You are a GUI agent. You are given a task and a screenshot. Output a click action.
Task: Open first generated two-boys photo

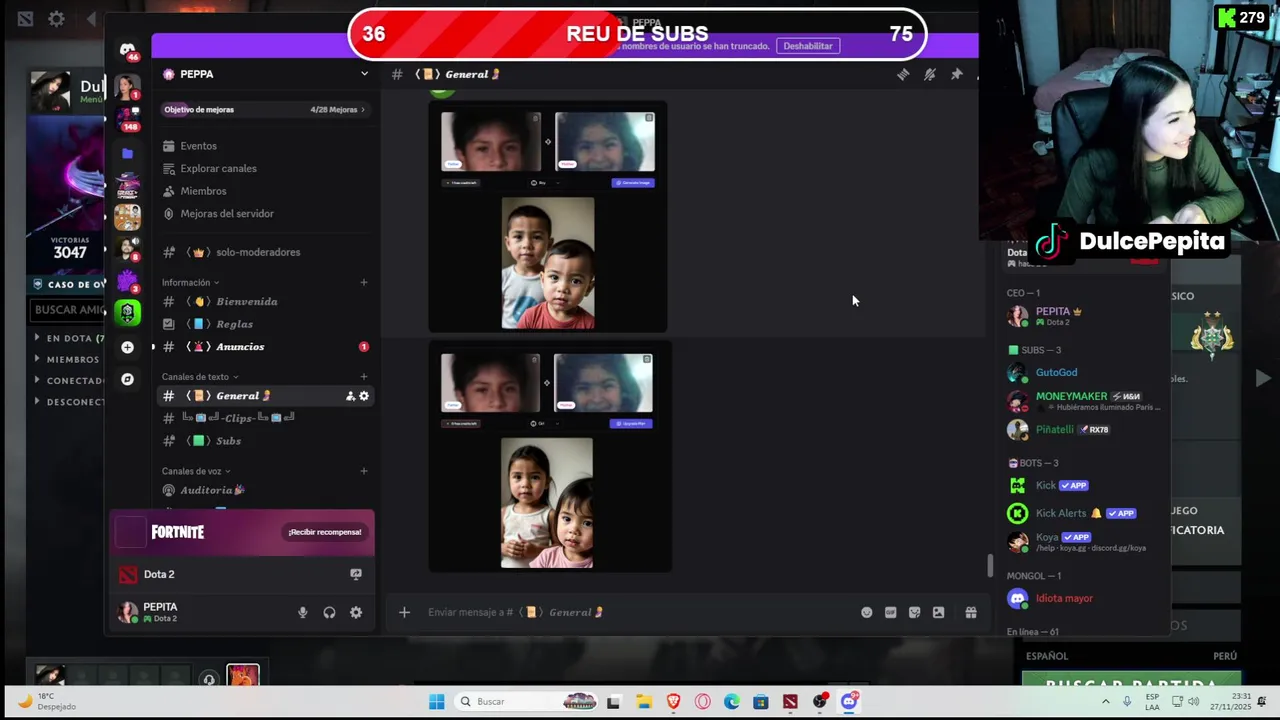(x=548, y=263)
